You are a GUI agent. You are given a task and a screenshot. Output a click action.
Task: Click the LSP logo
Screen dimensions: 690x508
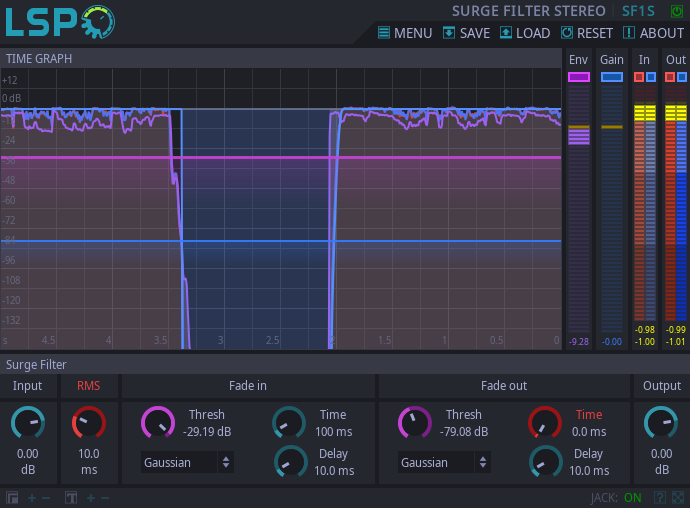click(60, 22)
